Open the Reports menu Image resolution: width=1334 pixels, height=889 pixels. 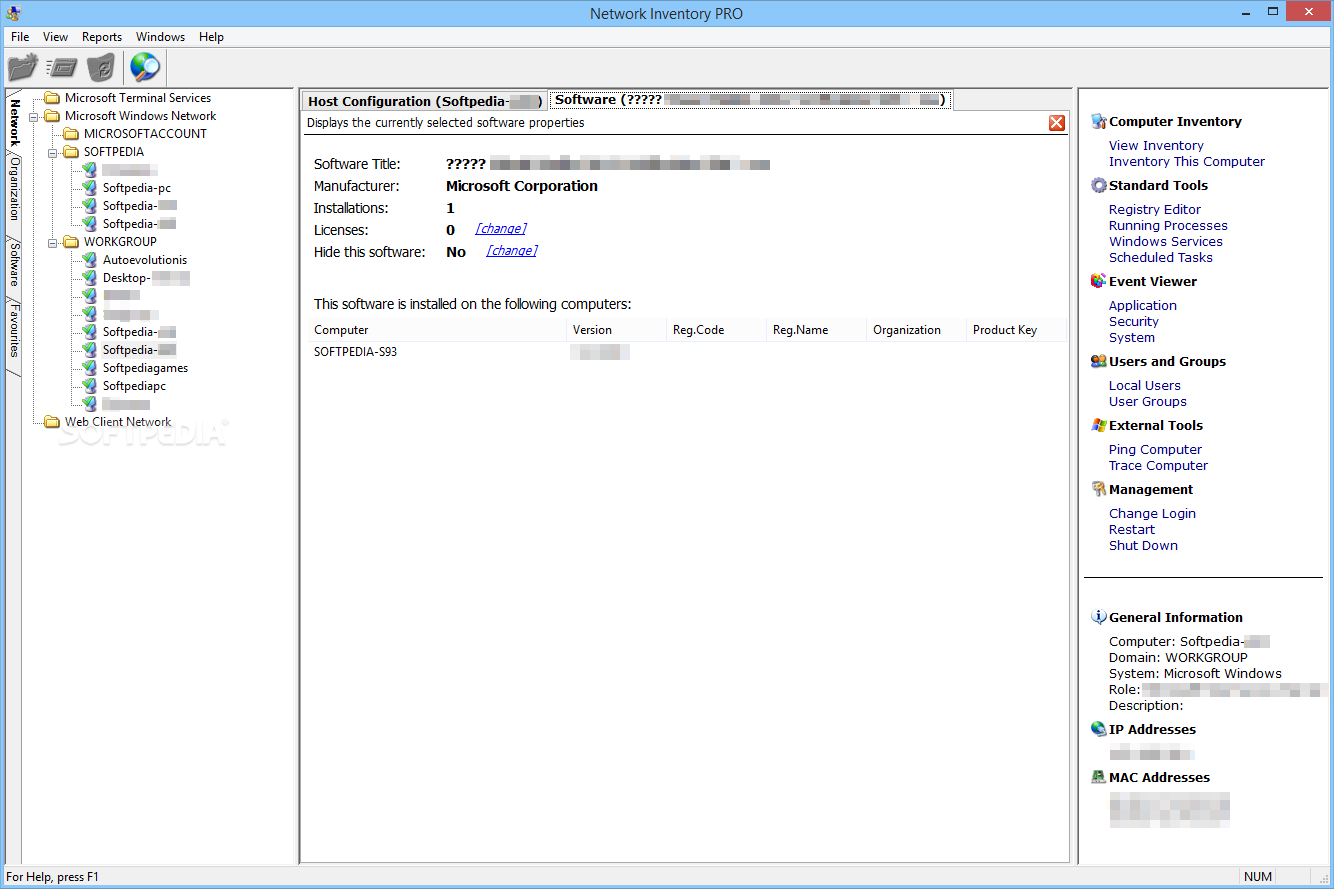pos(102,37)
